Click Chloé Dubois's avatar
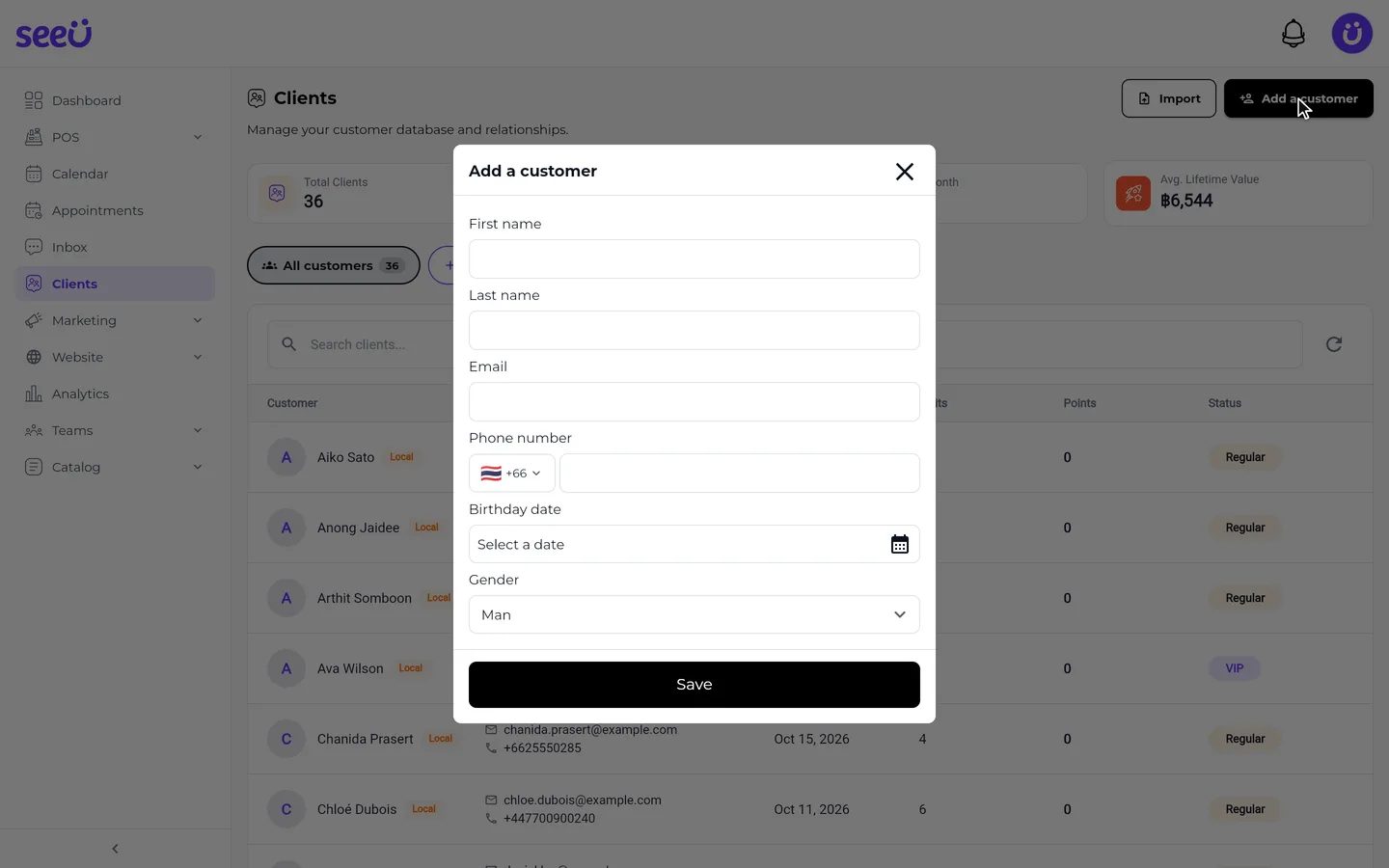 (286, 809)
